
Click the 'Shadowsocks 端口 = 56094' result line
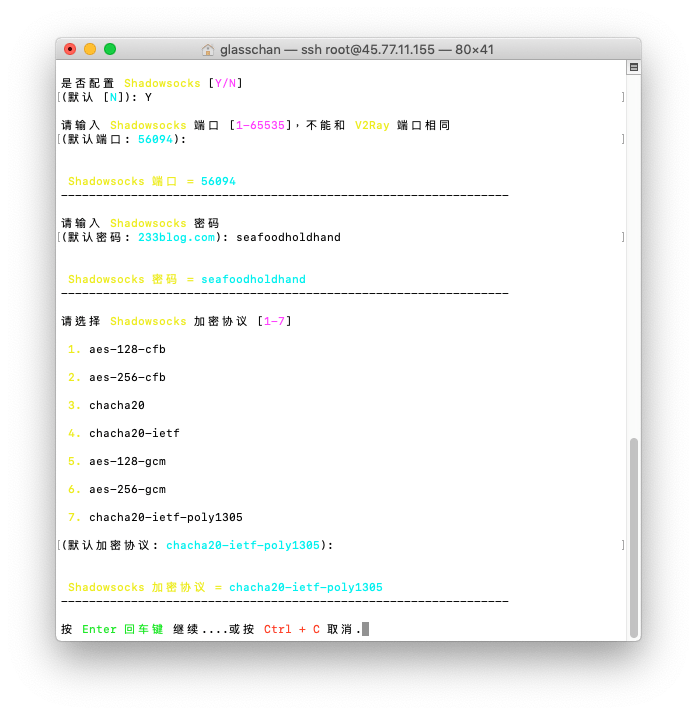click(152, 181)
